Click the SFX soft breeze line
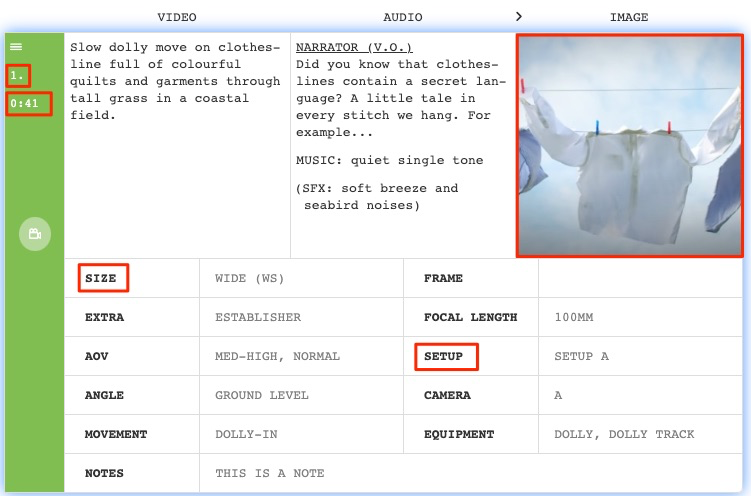 coord(377,197)
